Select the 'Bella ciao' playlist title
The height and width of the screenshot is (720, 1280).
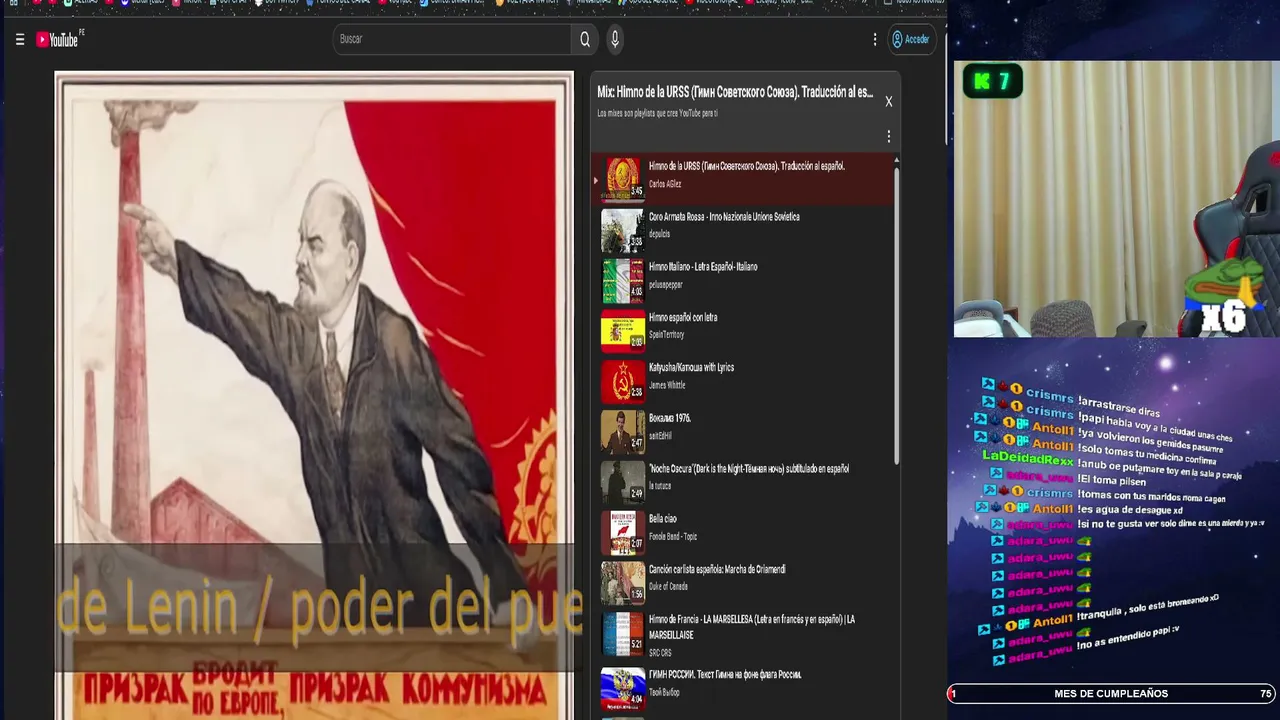point(663,519)
